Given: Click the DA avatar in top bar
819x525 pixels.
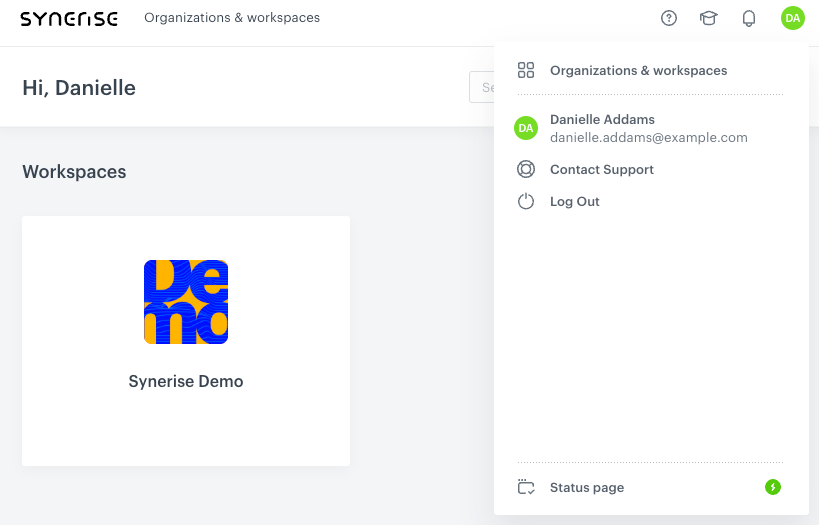Looking at the screenshot, I should click(x=792, y=18).
